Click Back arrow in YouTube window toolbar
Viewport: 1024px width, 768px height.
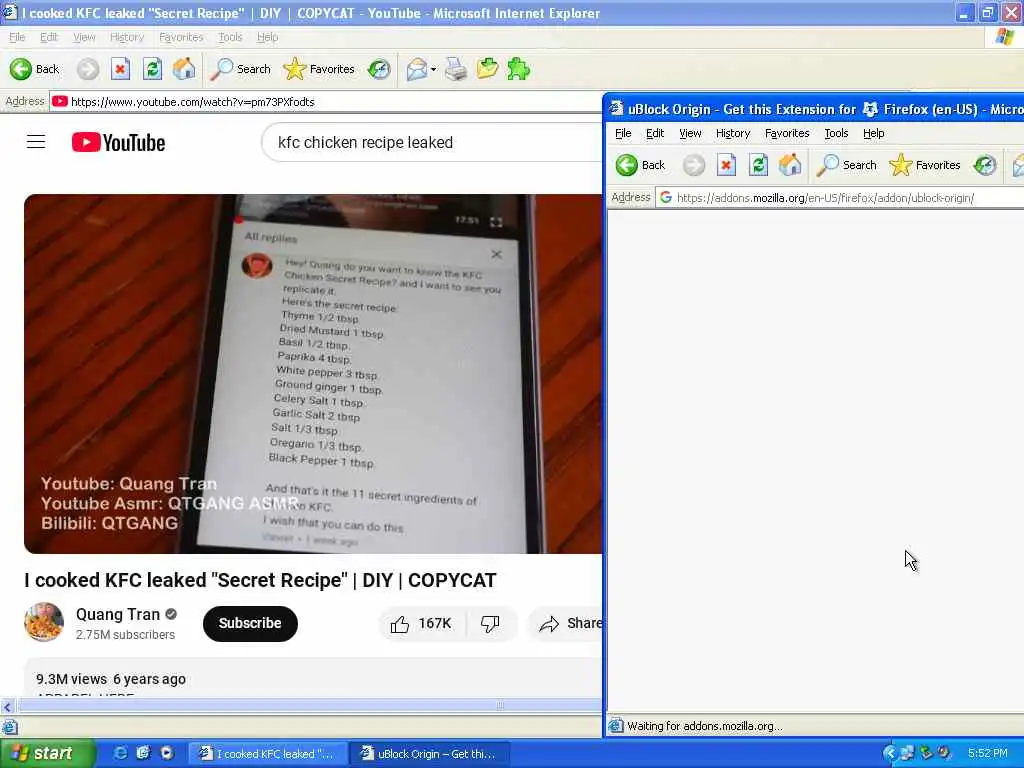click(21, 69)
